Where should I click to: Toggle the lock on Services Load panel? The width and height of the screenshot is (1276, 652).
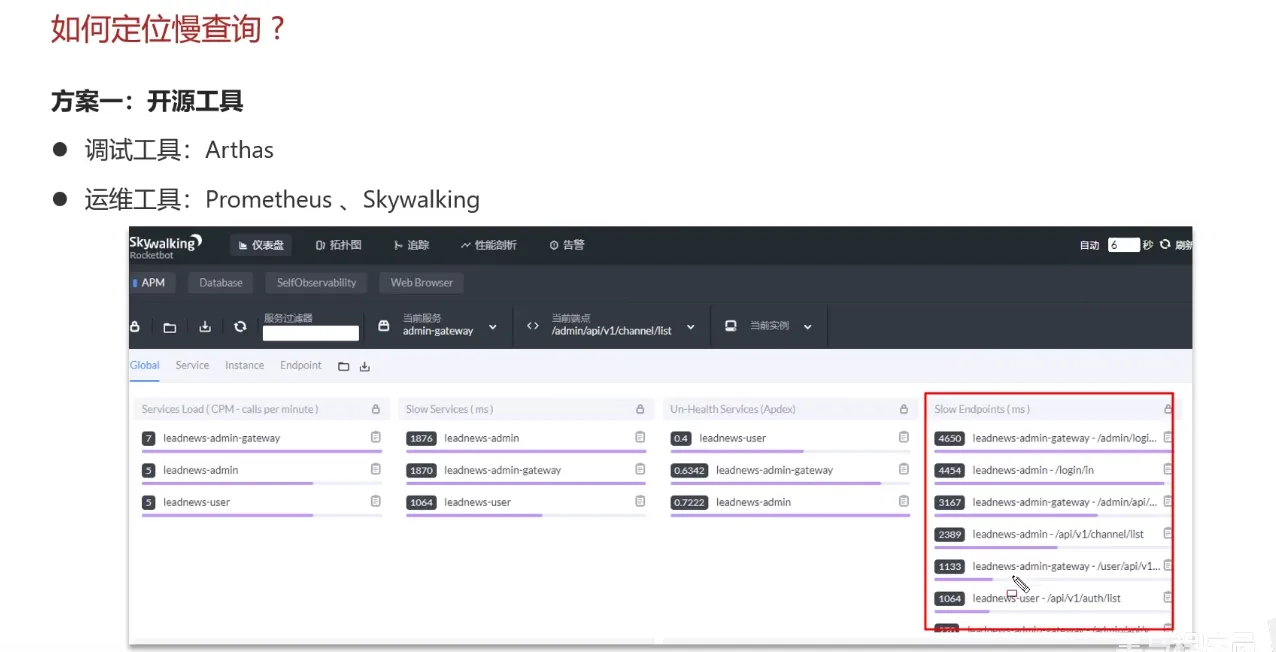tap(376, 409)
